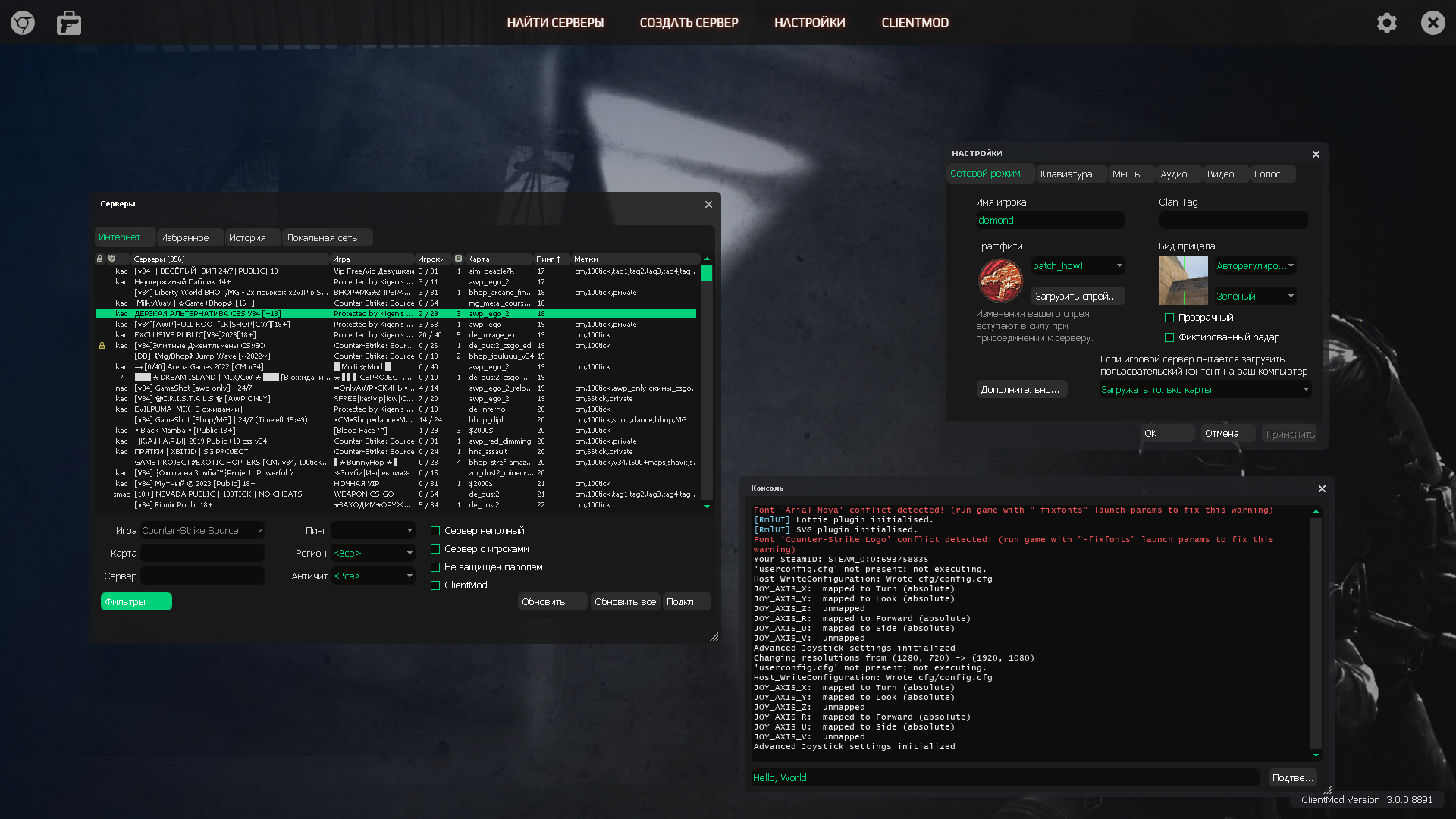Open settings via the top-right gear icon
Viewport: 1456px width, 819px height.
click(x=1387, y=23)
